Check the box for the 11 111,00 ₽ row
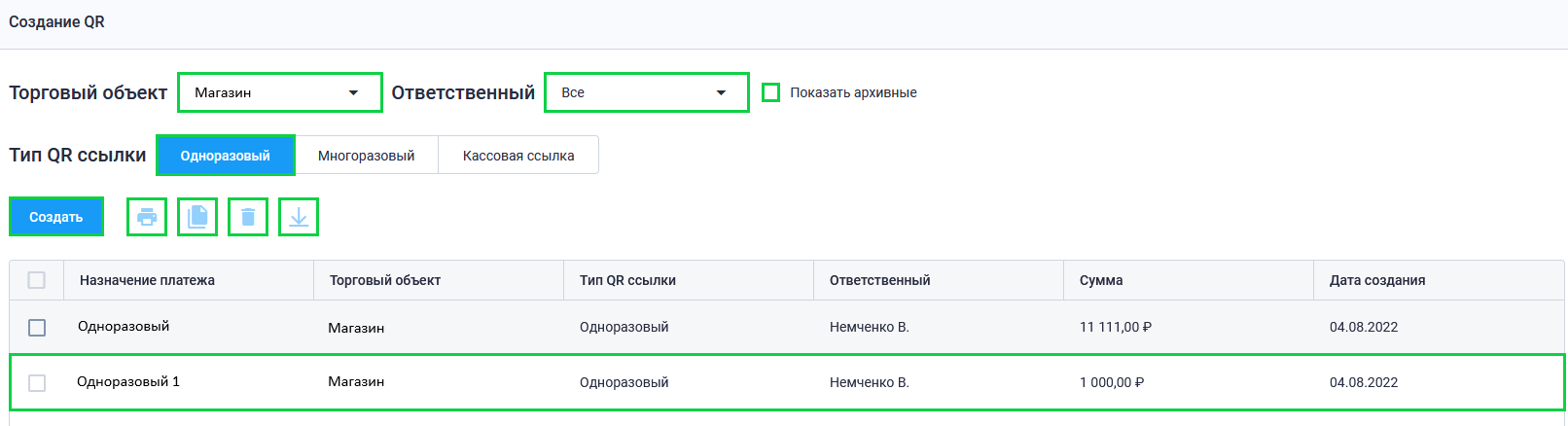Viewport: 1568px width, 426px height. 37,328
